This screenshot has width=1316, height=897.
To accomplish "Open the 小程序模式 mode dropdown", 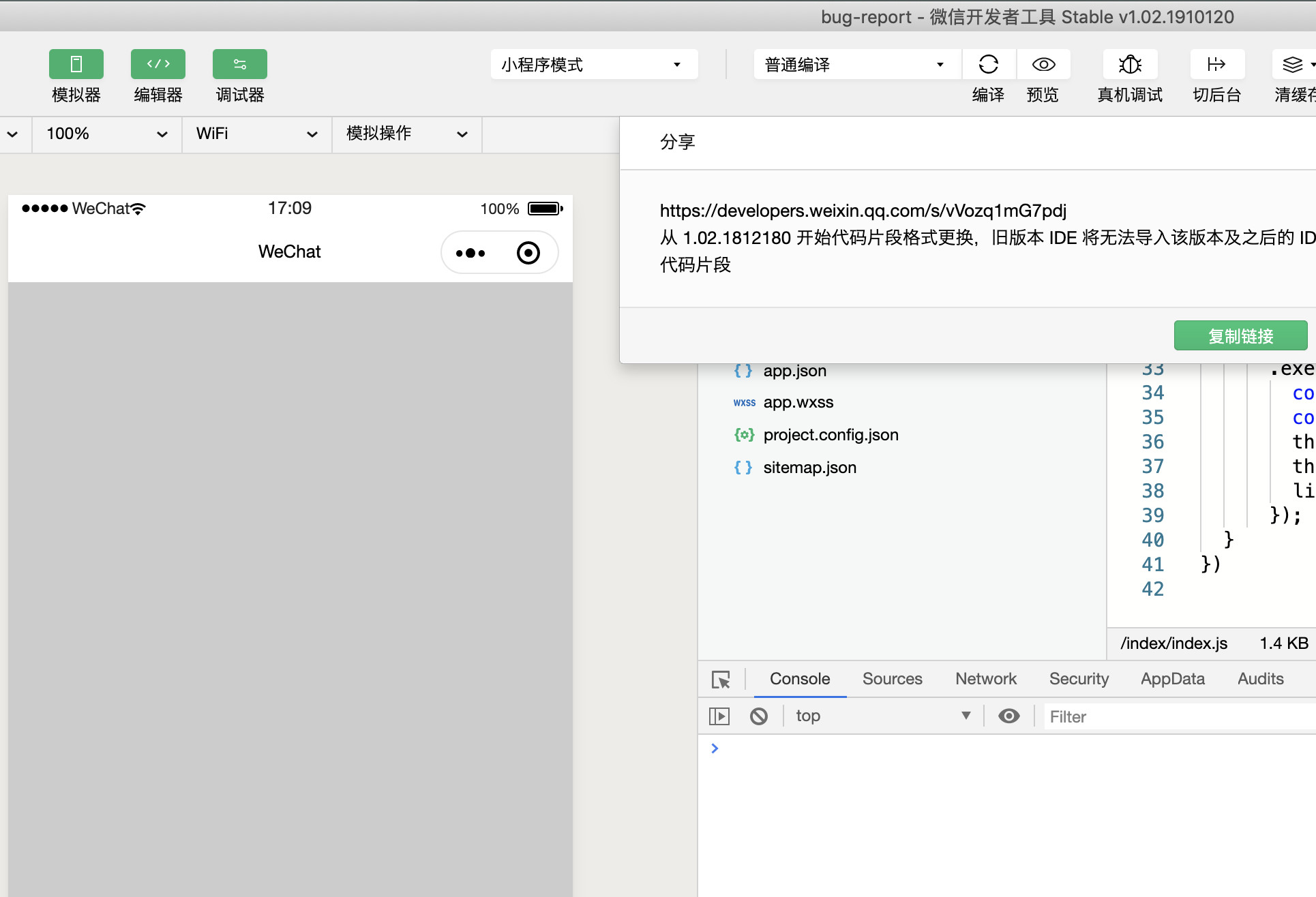I will click(594, 64).
